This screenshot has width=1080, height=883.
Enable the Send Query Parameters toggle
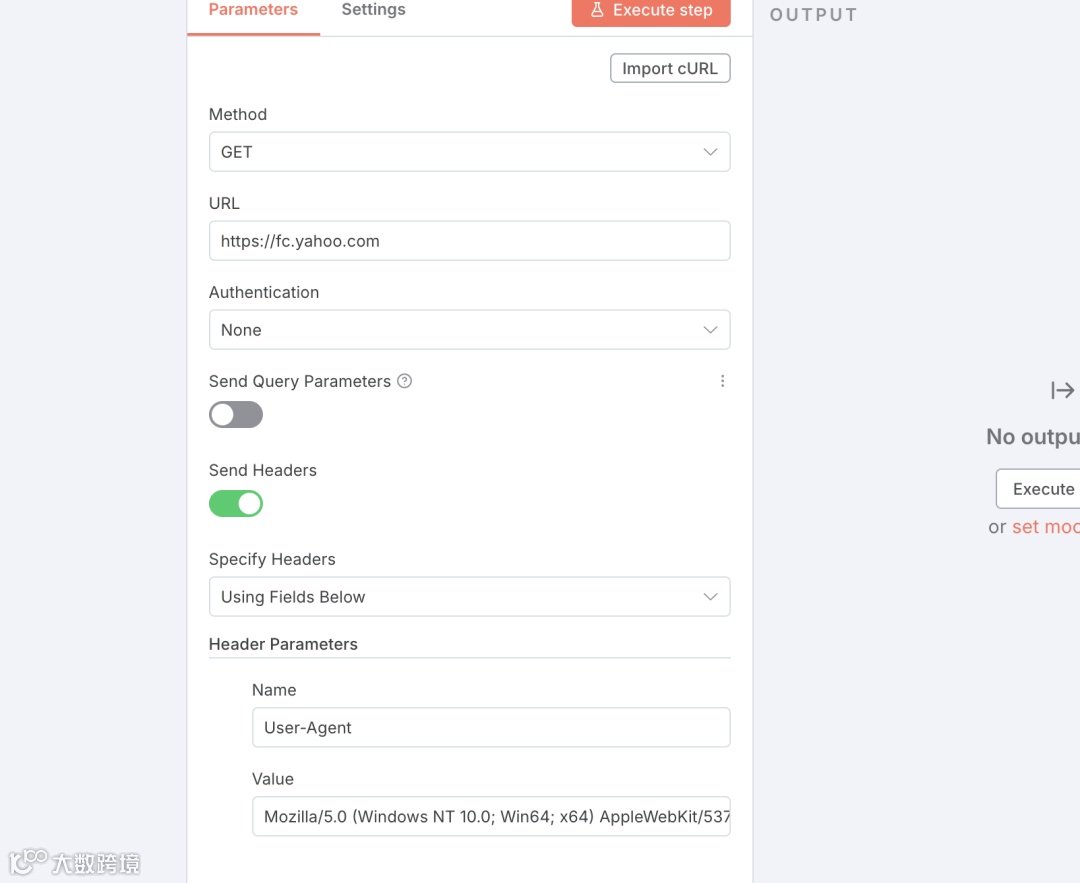(236, 415)
